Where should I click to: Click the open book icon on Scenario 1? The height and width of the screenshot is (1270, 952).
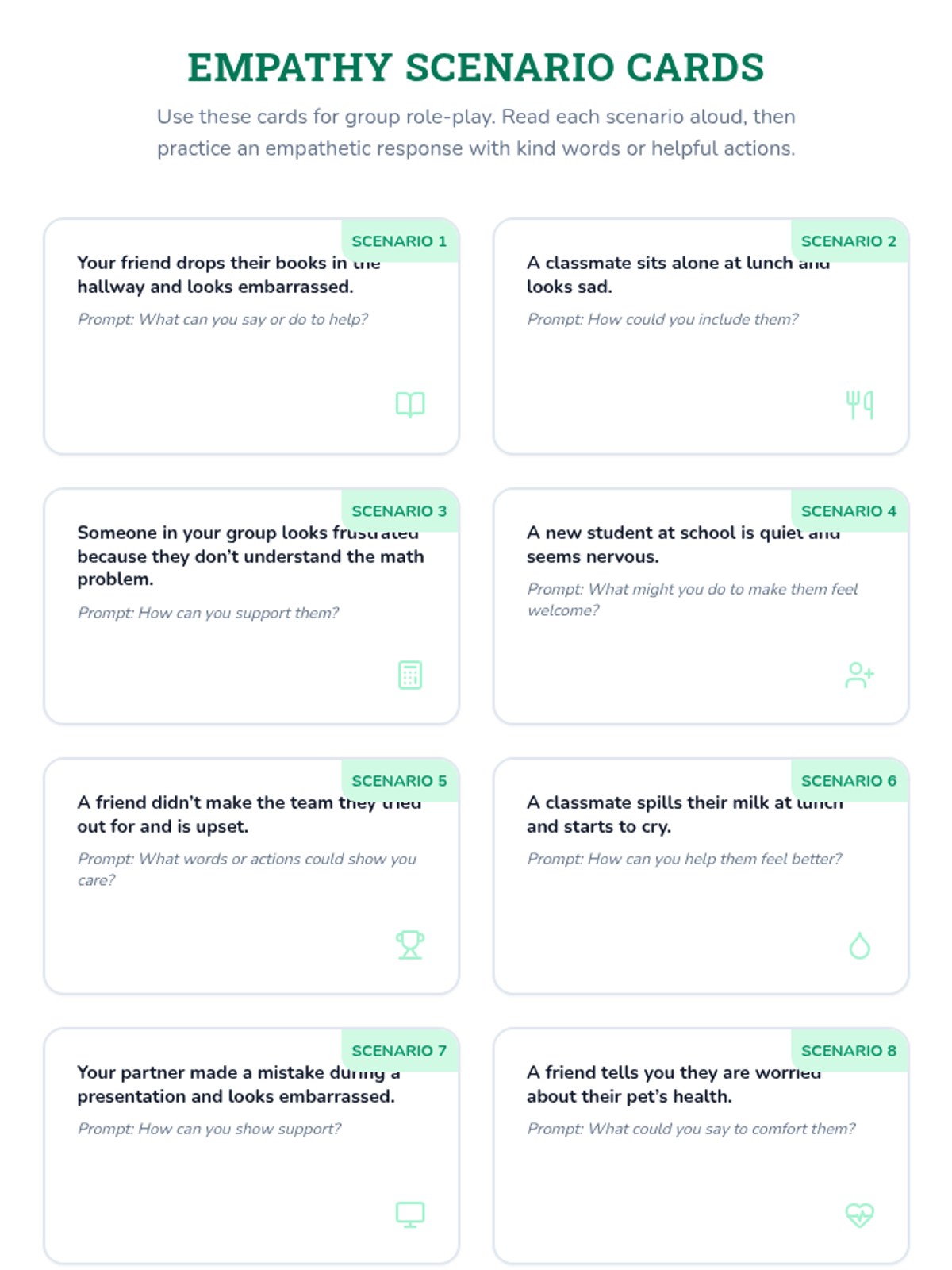[410, 405]
